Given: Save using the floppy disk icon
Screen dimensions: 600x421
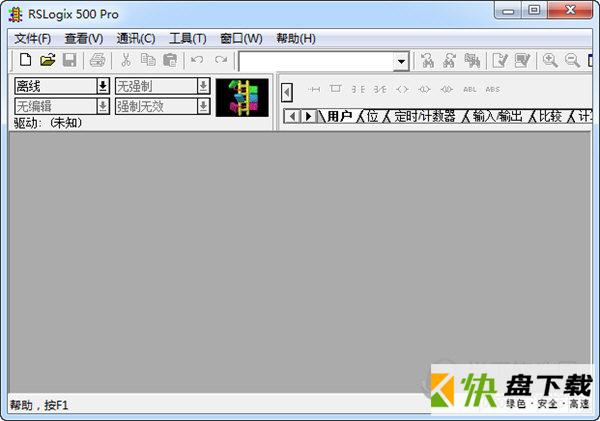Looking at the screenshot, I should (69, 60).
